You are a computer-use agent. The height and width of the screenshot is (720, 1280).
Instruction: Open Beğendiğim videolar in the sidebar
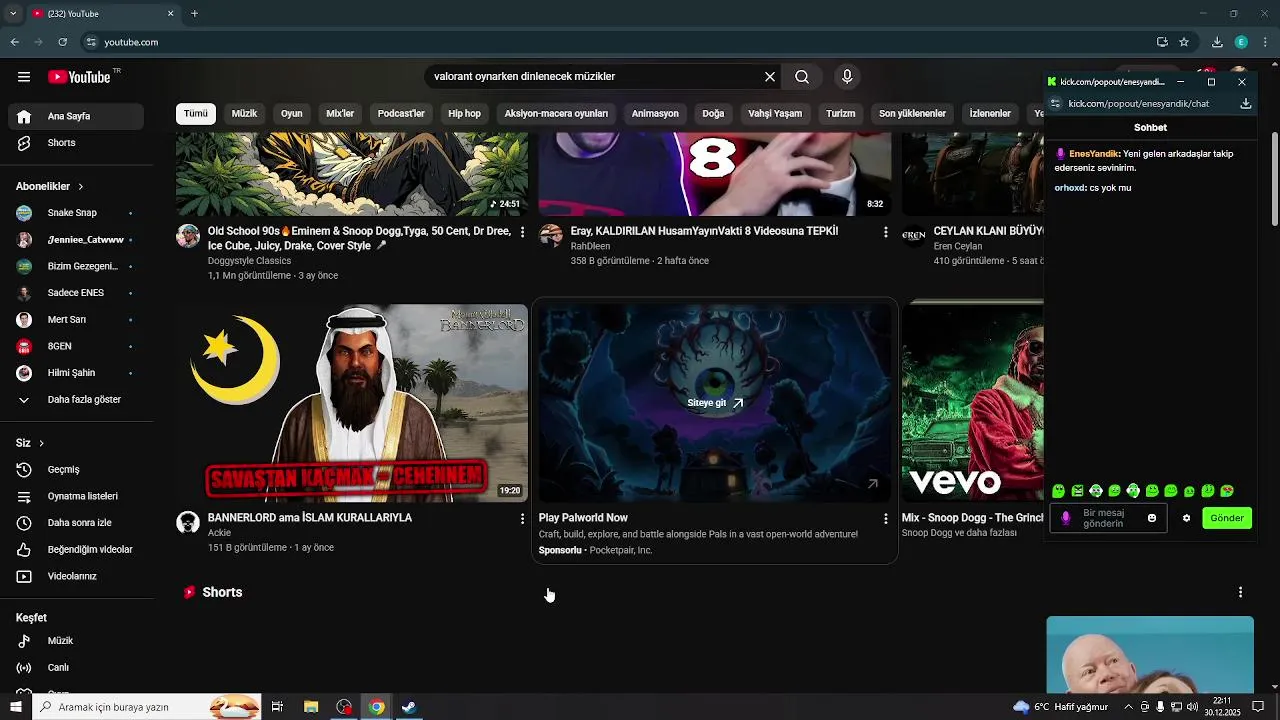point(76,550)
